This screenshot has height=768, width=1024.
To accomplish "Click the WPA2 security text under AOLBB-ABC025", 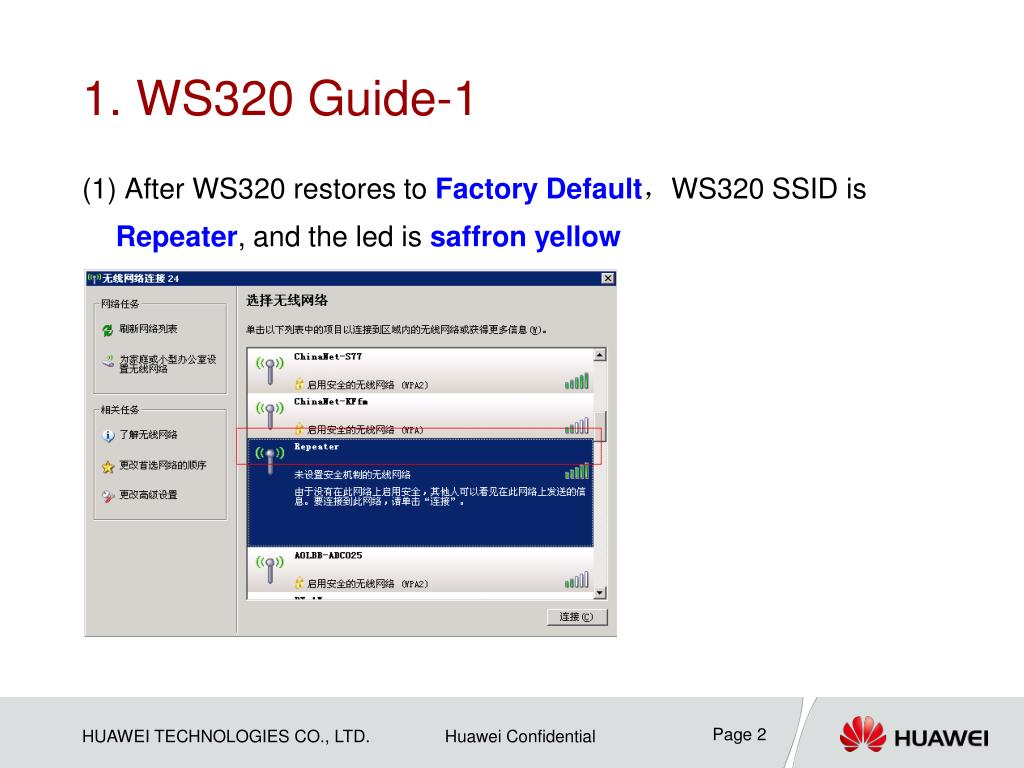I will [368, 584].
